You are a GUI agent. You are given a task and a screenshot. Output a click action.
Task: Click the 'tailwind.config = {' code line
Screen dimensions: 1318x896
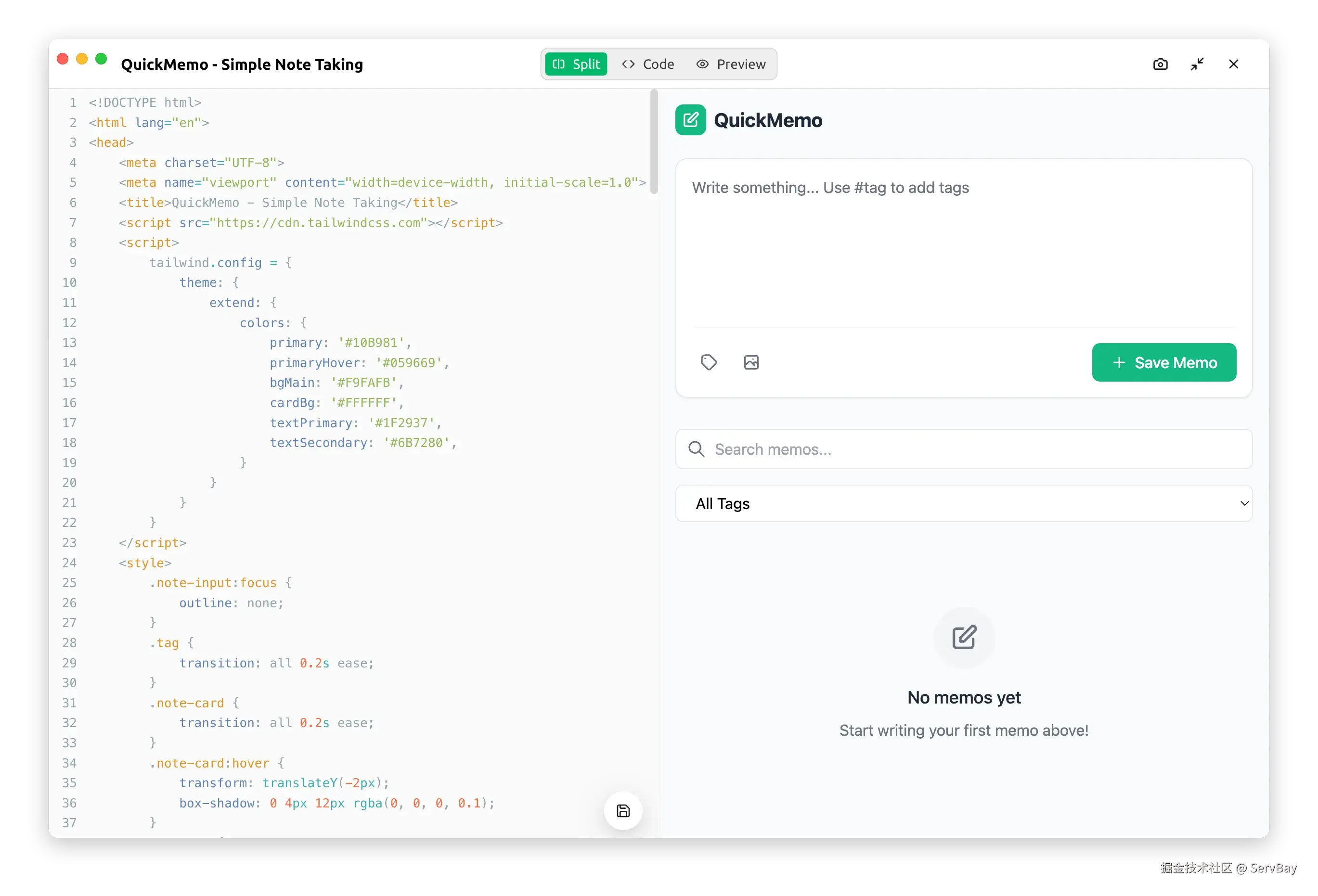(220, 263)
